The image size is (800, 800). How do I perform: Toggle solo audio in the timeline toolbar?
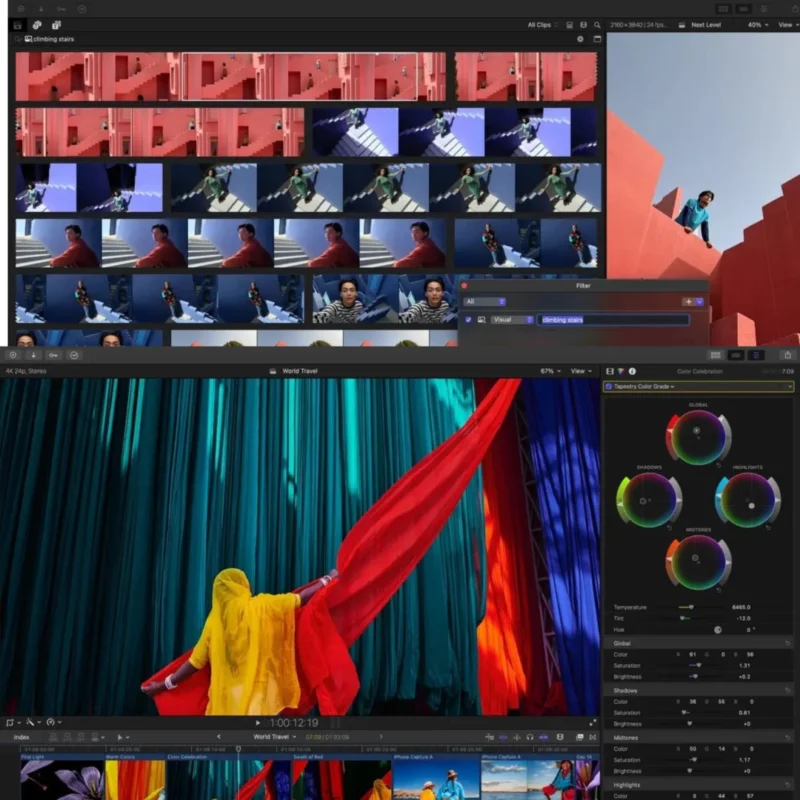click(x=529, y=737)
